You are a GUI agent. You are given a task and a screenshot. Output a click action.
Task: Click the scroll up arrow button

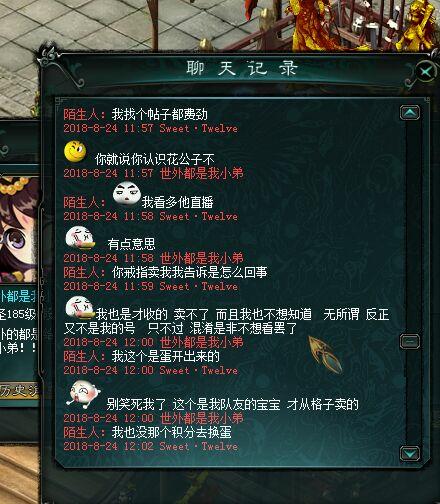410,113
